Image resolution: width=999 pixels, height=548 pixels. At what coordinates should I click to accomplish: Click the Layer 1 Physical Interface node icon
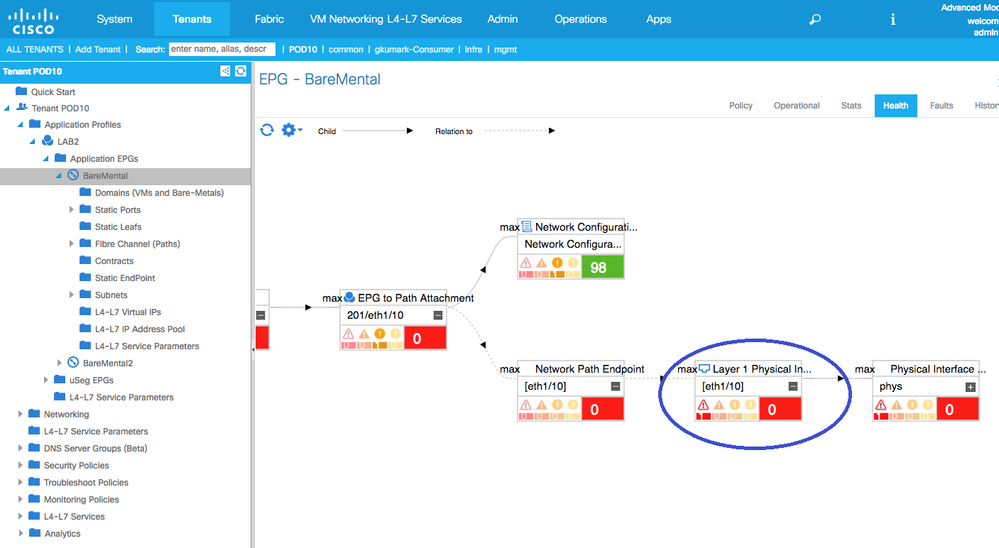[704, 368]
